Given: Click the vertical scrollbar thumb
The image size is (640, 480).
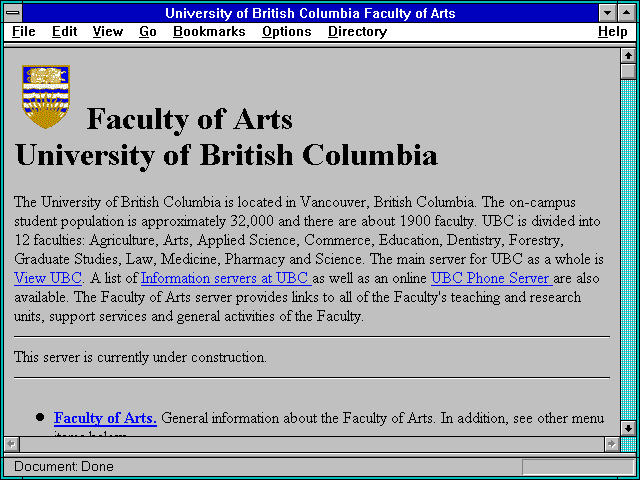Looking at the screenshot, I should tap(629, 71).
